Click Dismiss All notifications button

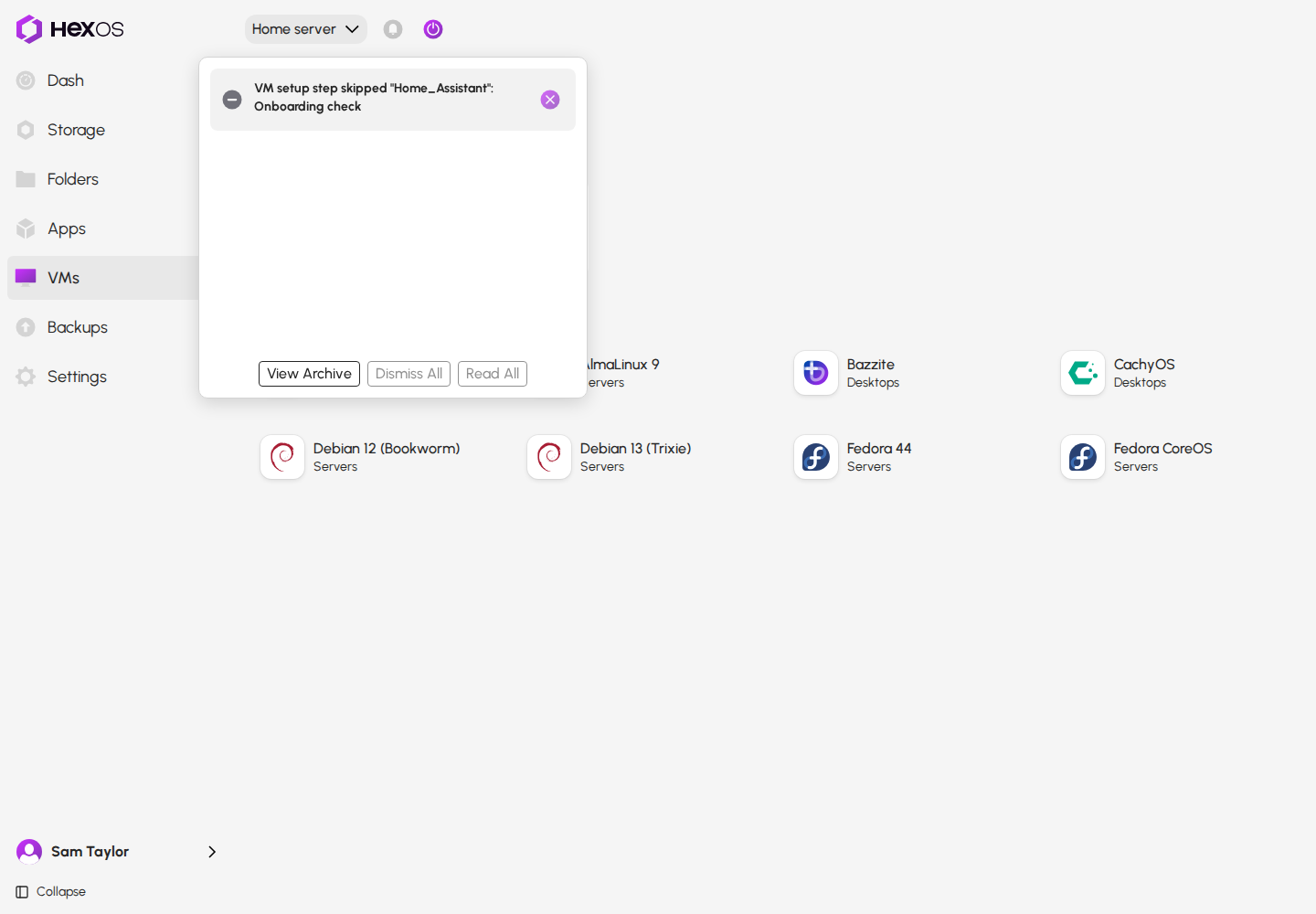click(409, 374)
